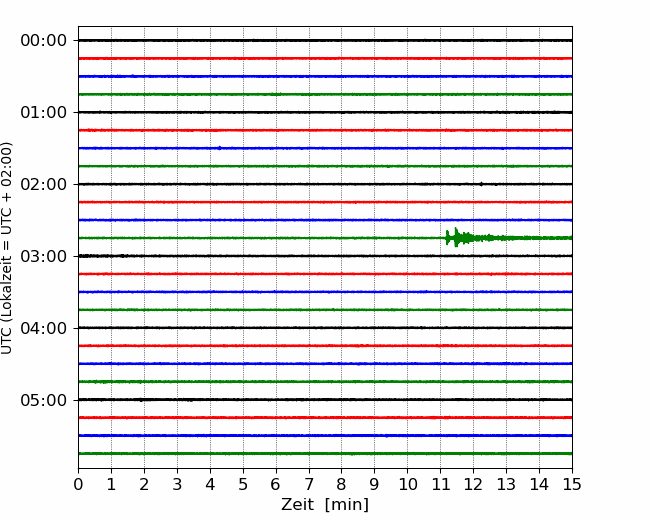Image resolution: width=650 pixels, height=520 pixels.
Task: Click x-axis tick label 9
Action: point(375,484)
